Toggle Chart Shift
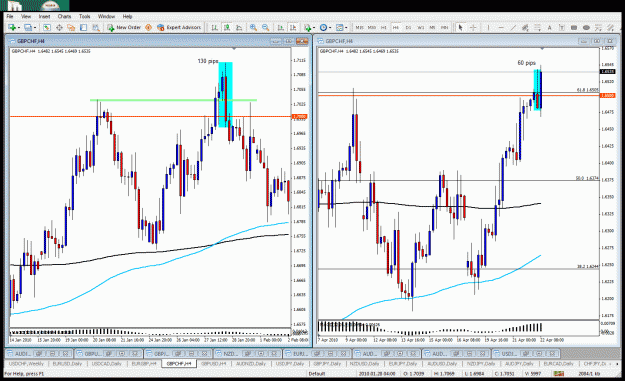This screenshot has height=381, width=625. coord(293,27)
